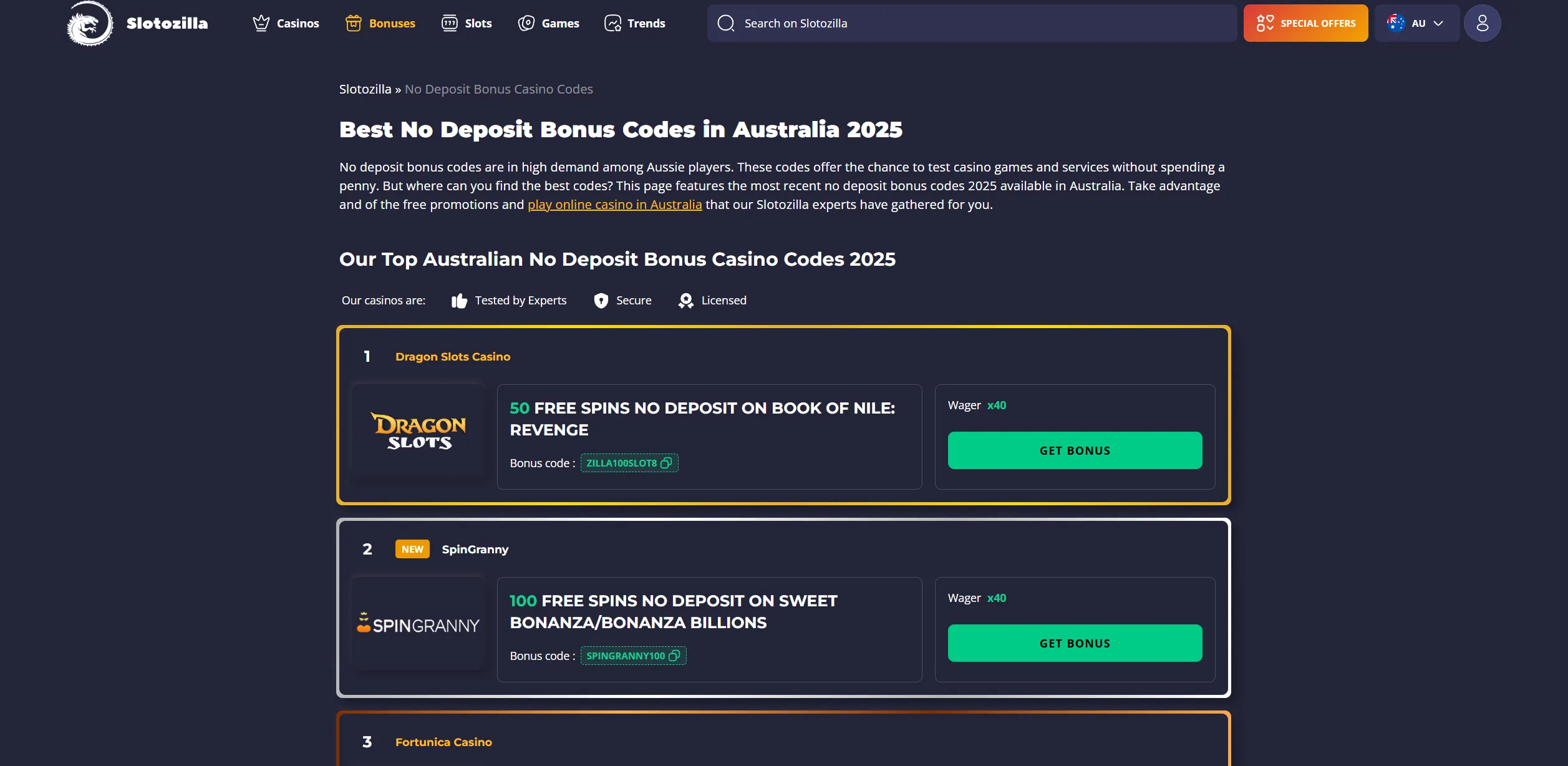The width and height of the screenshot is (1568, 766).
Task: Open the Trends menu
Action: click(635, 23)
